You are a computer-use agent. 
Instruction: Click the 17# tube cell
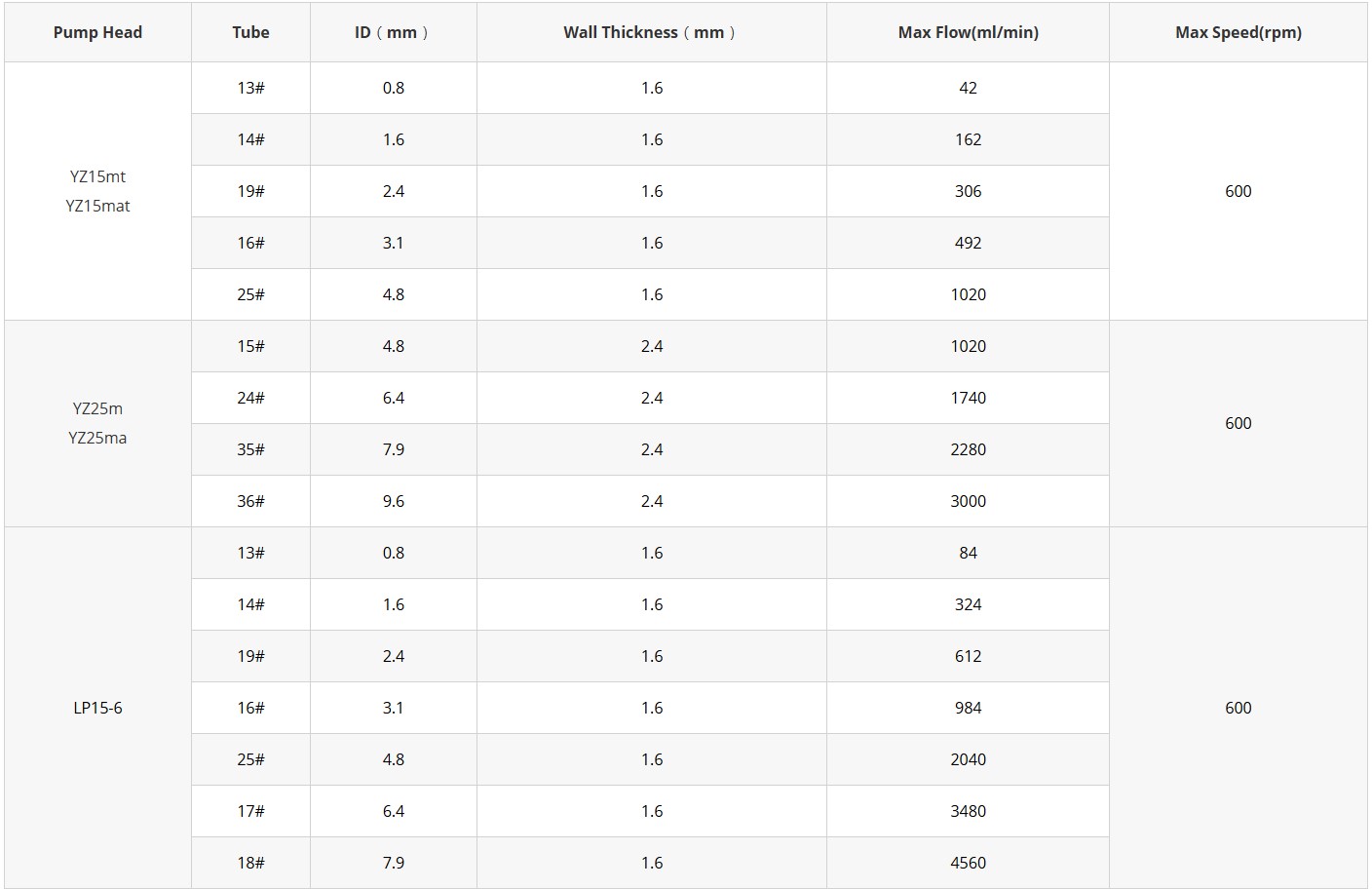pos(250,811)
